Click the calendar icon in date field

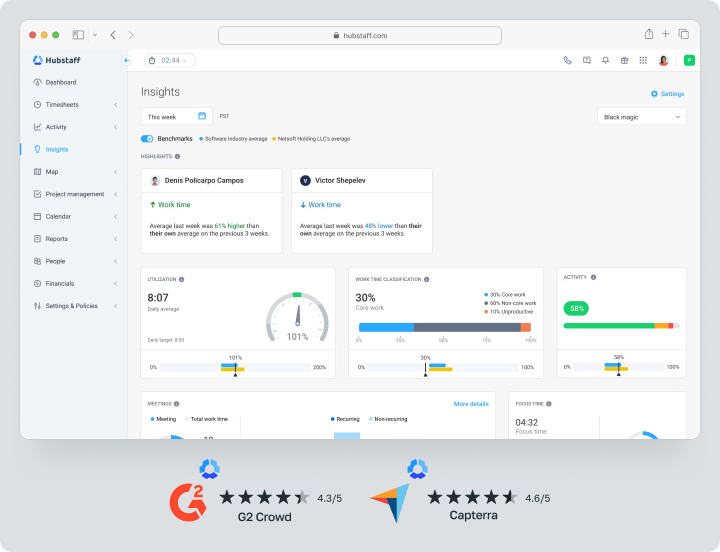point(202,116)
